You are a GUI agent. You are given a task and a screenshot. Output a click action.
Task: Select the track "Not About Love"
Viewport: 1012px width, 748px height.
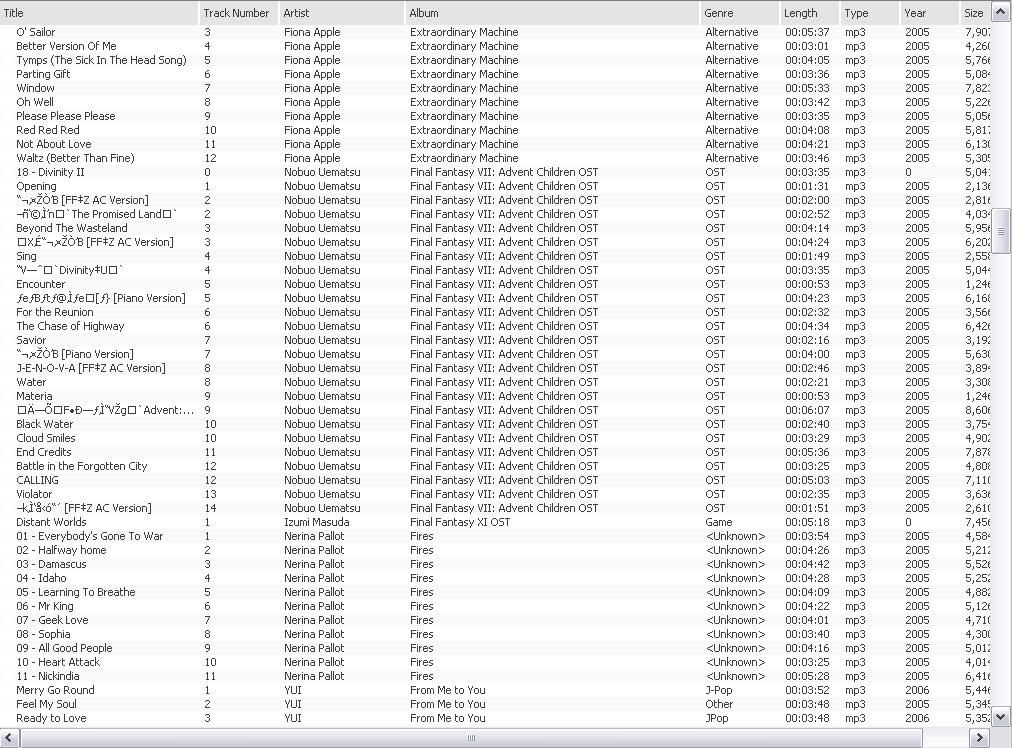[54, 144]
